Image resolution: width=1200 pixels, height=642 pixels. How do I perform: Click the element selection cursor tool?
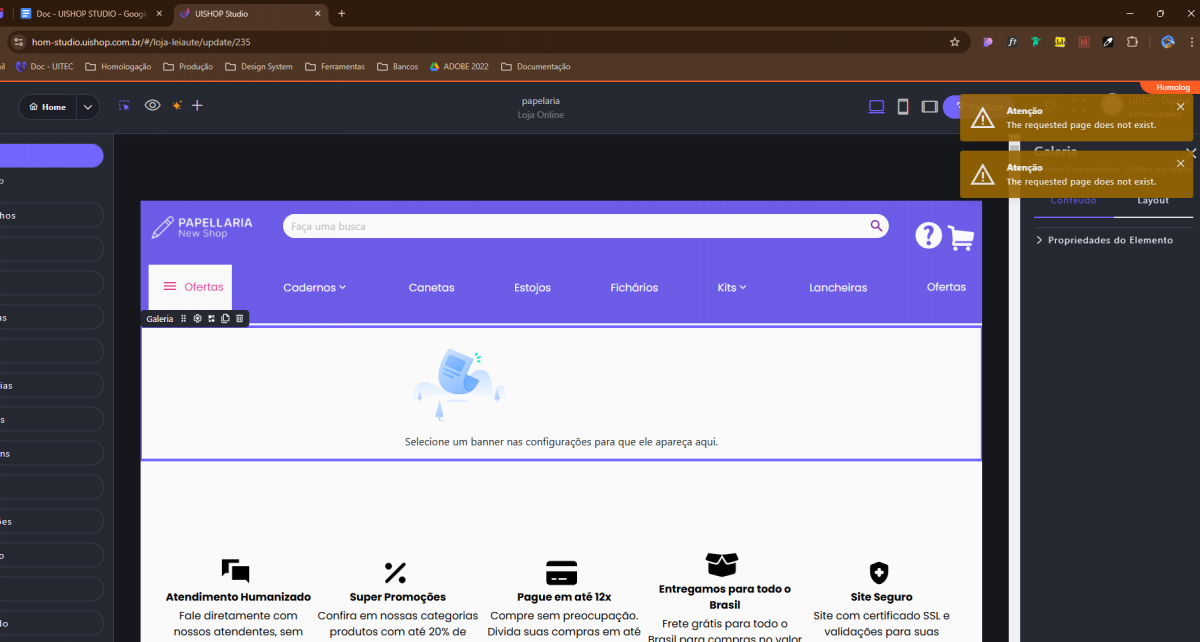[124, 106]
